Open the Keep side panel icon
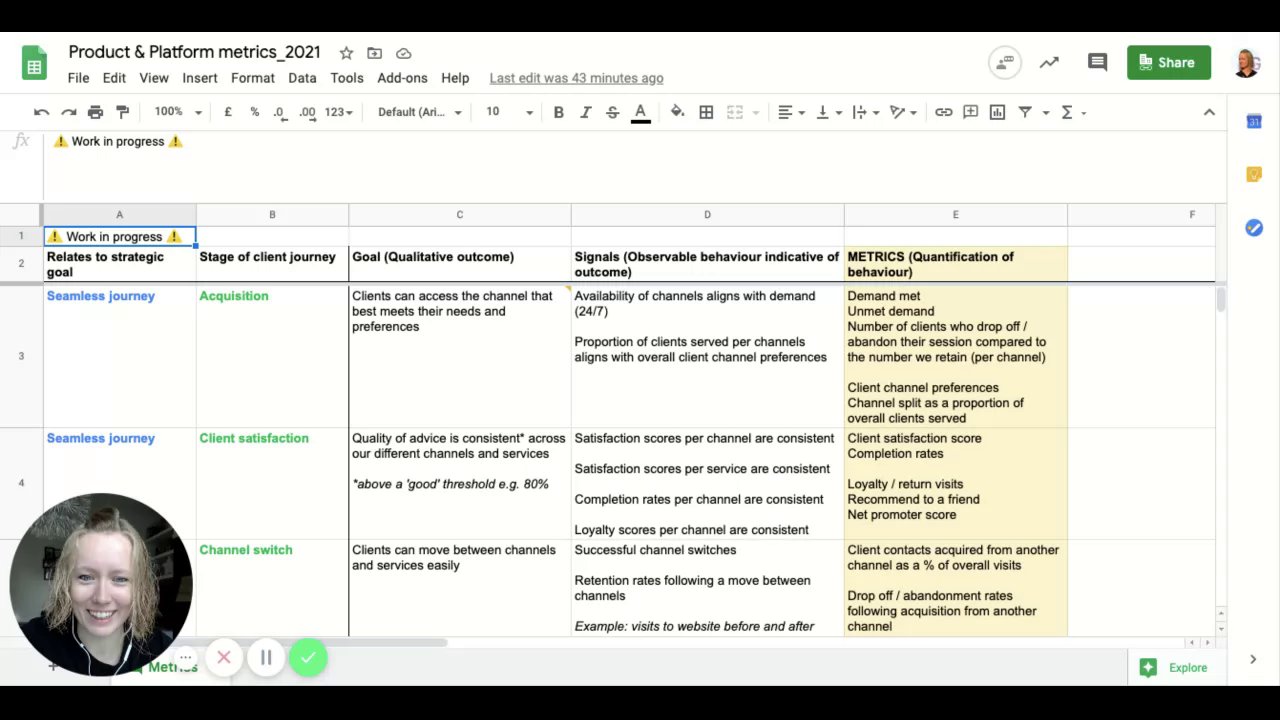The height and width of the screenshot is (720, 1280). pyautogui.click(x=1254, y=175)
